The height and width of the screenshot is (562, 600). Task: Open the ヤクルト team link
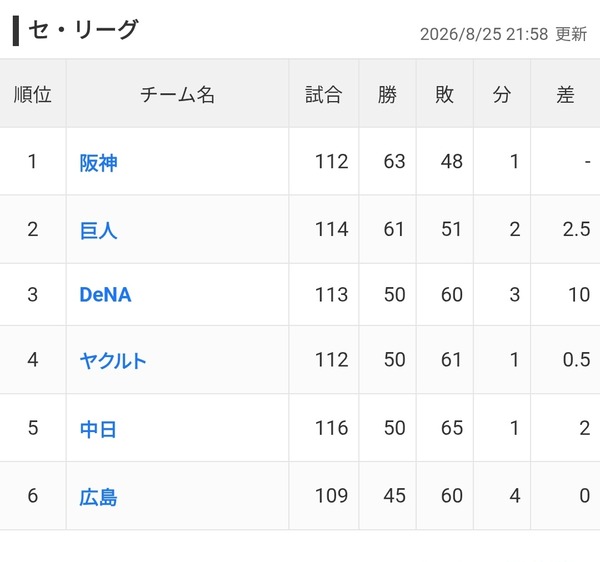[113, 361]
